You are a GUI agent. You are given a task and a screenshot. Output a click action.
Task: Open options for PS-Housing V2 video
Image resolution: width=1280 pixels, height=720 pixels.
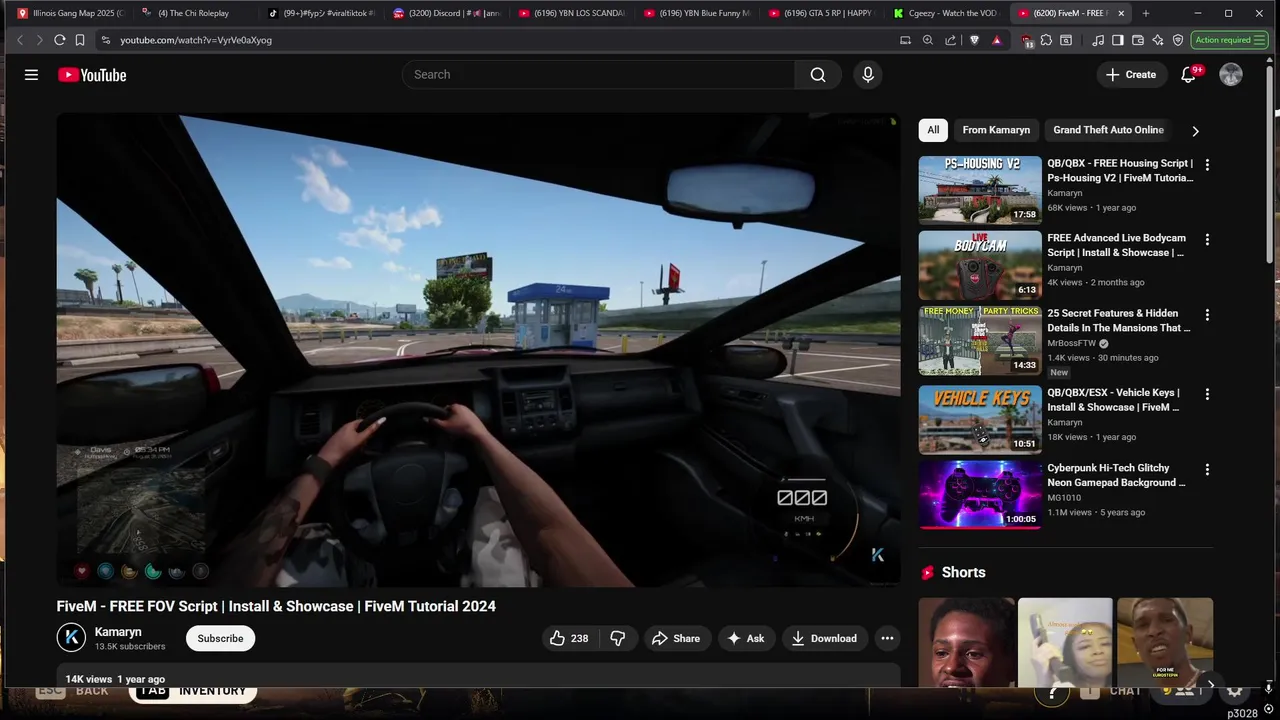pyautogui.click(x=1207, y=164)
